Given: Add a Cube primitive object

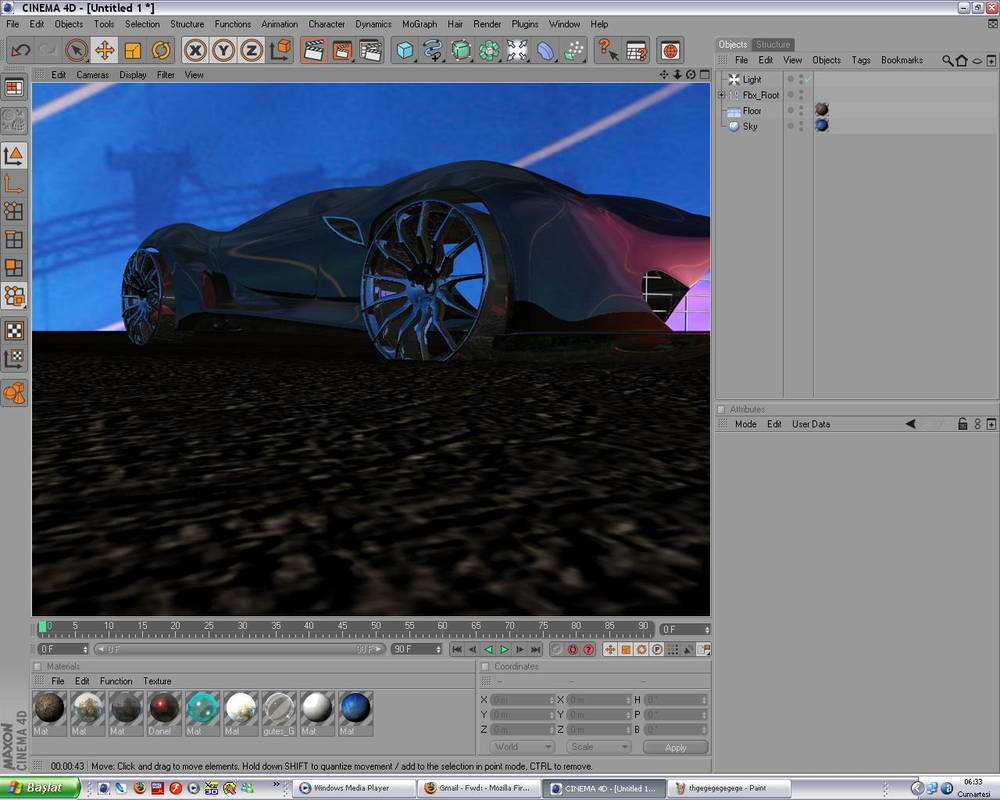Looking at the screenshot, I should coord(404,50).
